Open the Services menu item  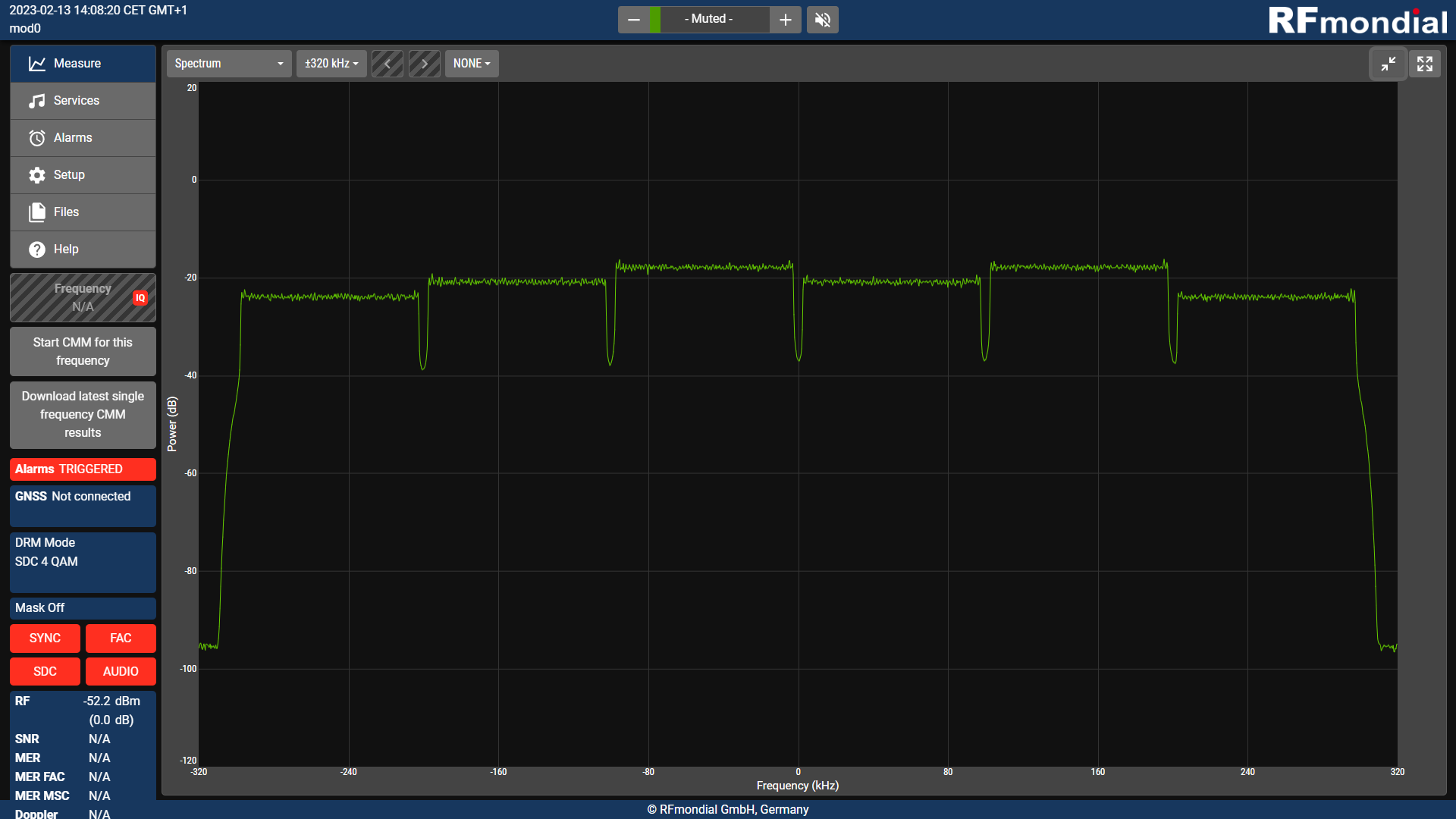[x=83, y=101]
